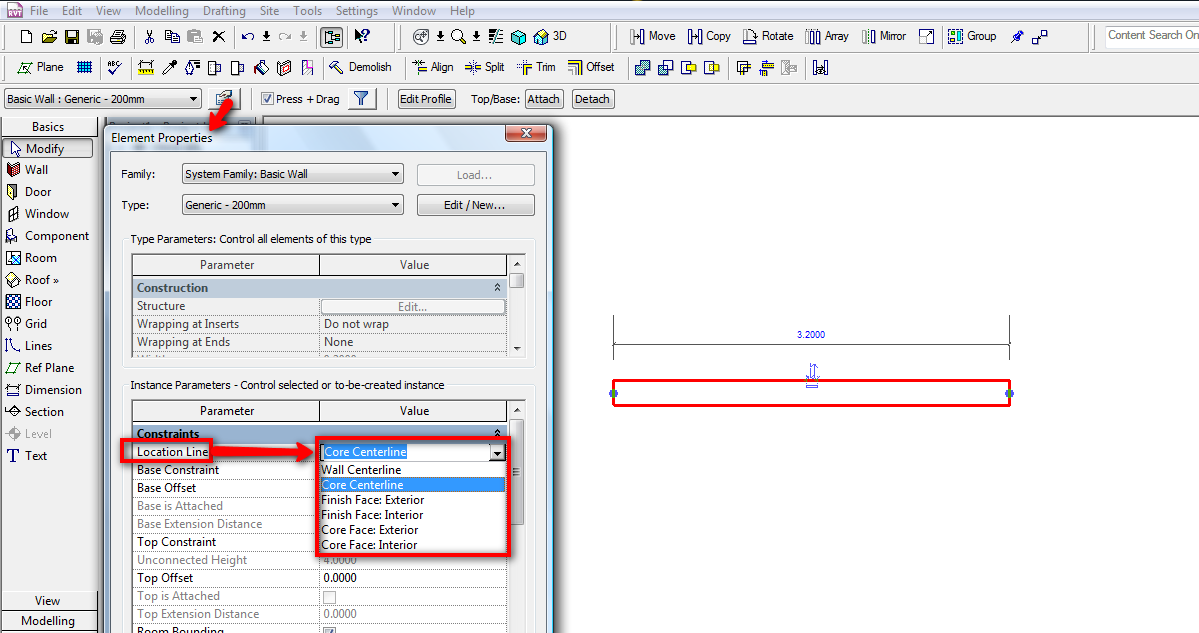
Task: Click the Mirror tool
Action: (882, 36)
